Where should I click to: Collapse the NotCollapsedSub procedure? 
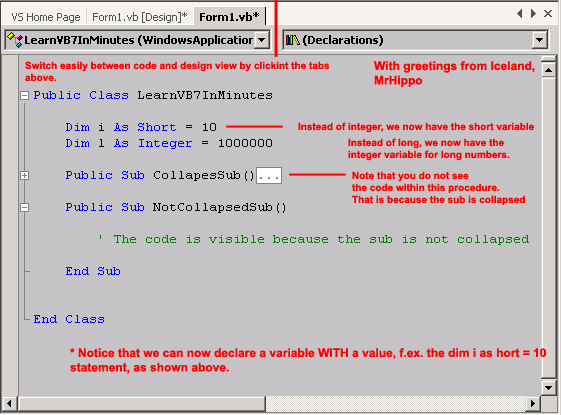click(x=25, y=208)
